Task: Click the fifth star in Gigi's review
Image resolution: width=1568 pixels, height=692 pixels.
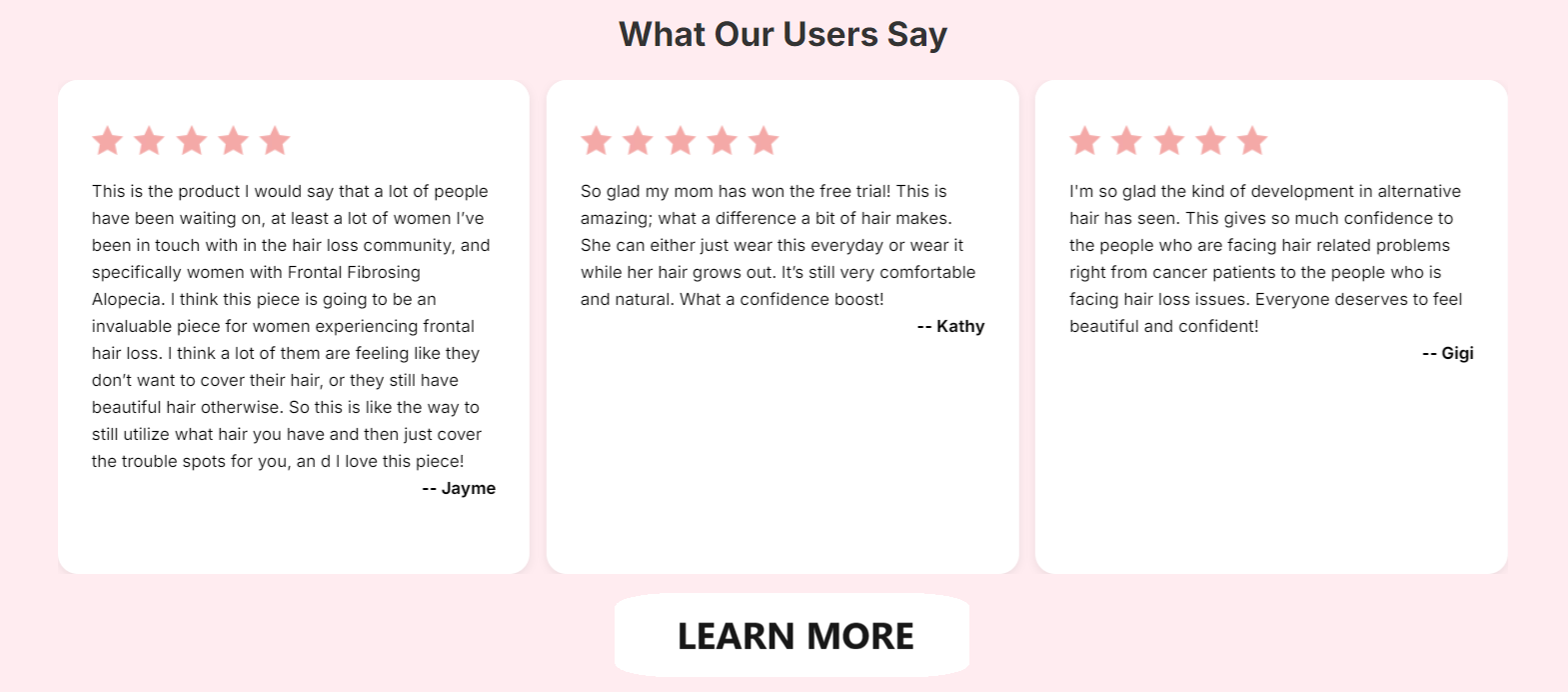Action: (1252, 141)
